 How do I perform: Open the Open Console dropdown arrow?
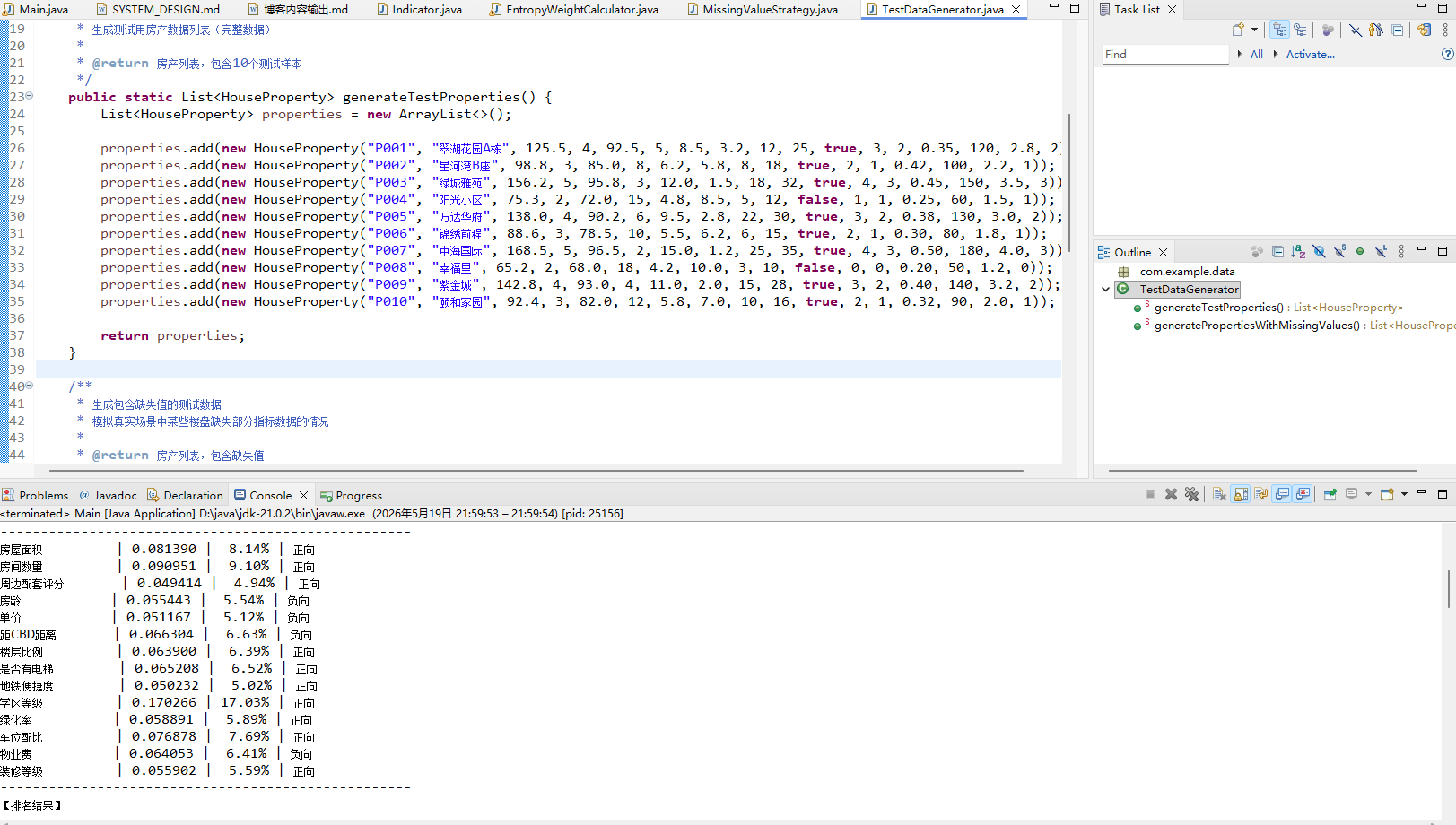pos(1404,494)
